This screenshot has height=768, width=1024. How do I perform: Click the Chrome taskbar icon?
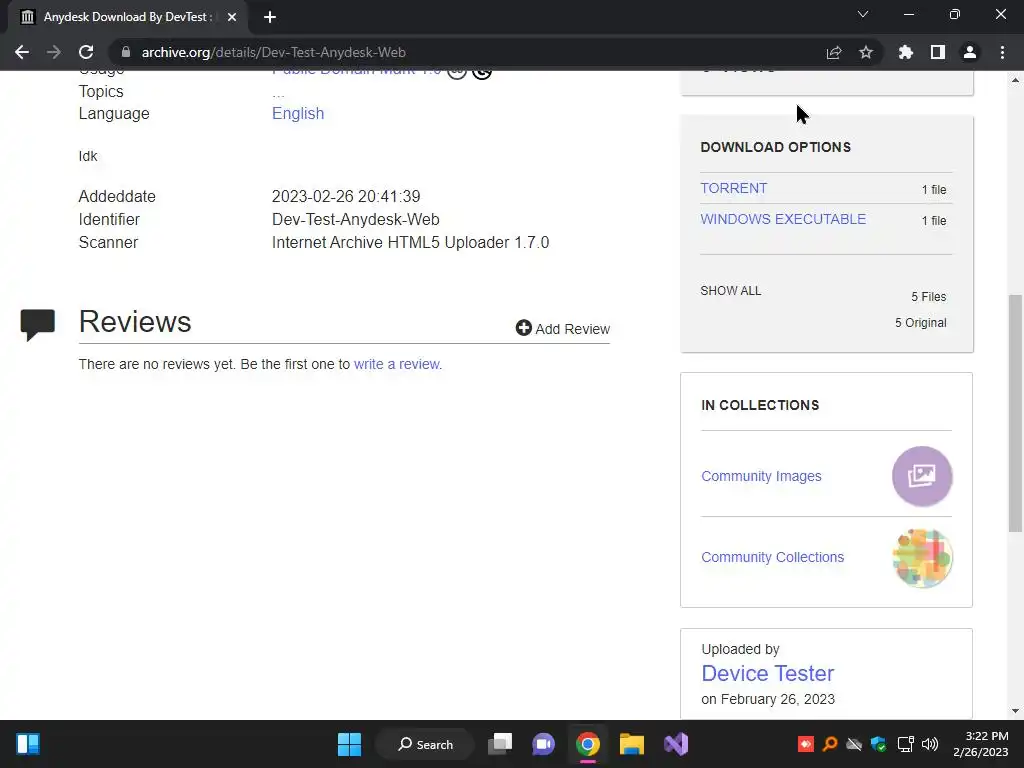point(588,744)
